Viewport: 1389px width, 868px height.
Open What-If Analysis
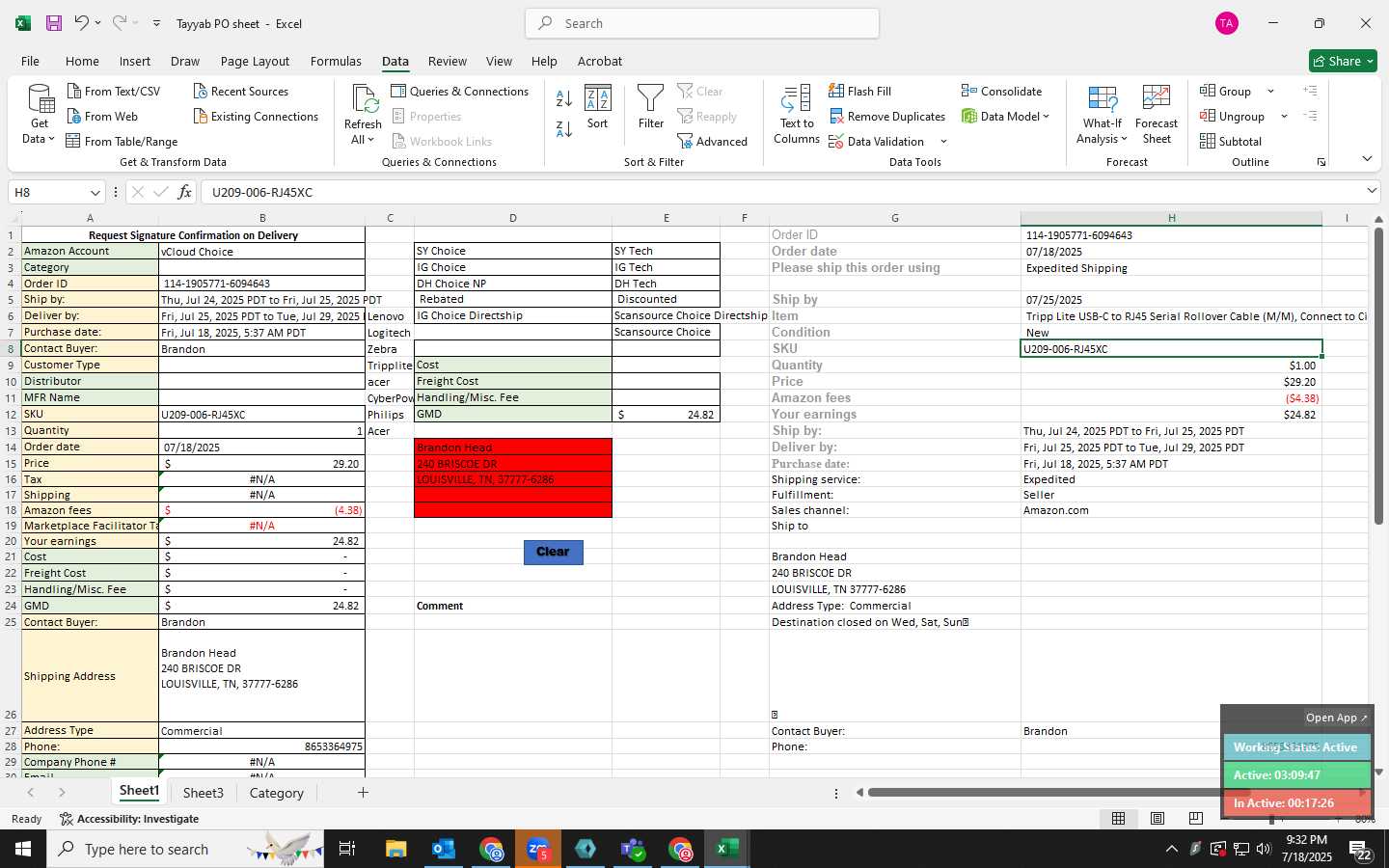pyautogui.click(x=1103, y=115)
